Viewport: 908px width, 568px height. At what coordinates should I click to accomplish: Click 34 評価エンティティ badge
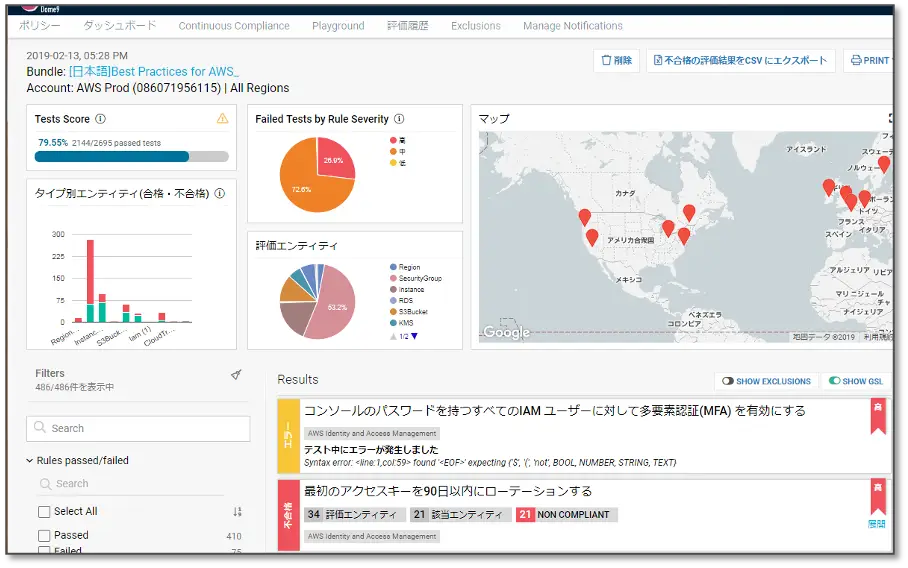pos(353,515)
